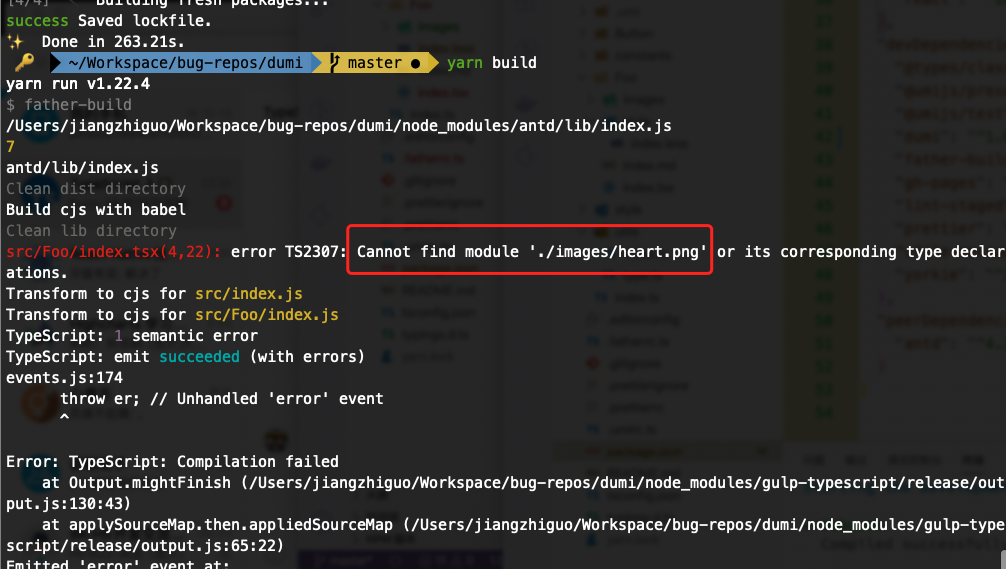Click the key icon at the prompt start
The image size is (1006, 569).
[x=24, y=62]
